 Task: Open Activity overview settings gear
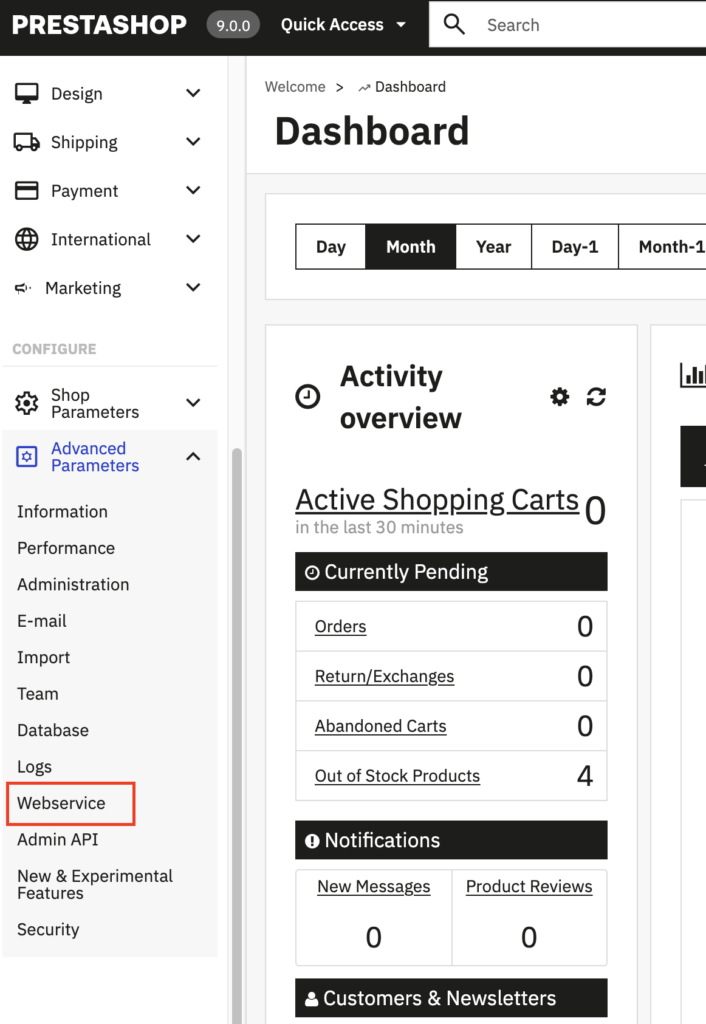tap(560, 397)
